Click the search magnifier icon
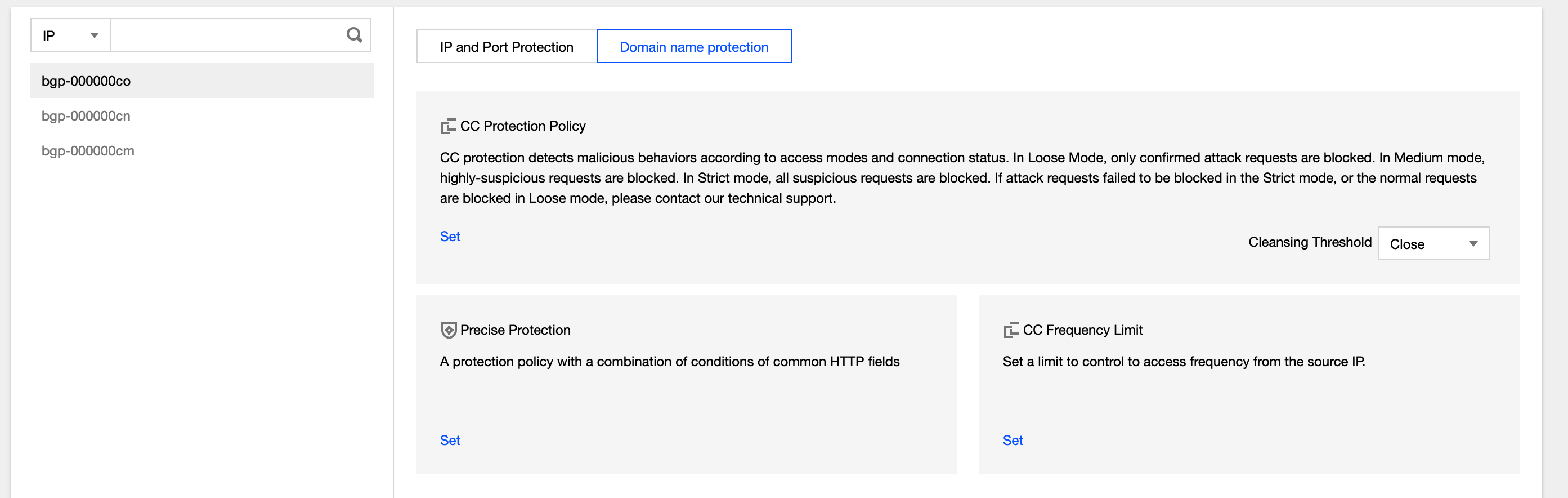1568x498 pixels. [354, 35]
